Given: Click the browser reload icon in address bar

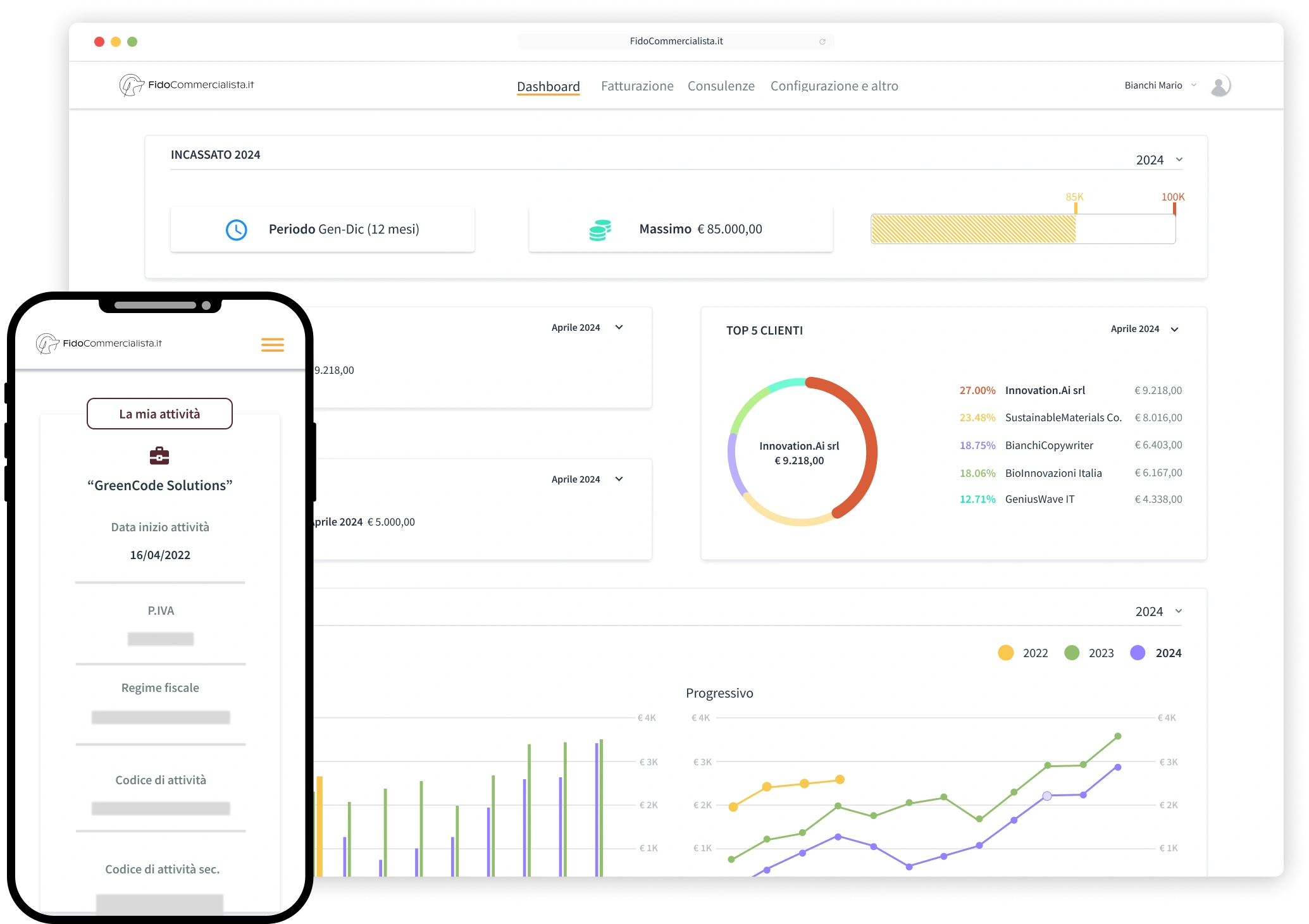Looking at the screenshot, I should click(822, 42).
